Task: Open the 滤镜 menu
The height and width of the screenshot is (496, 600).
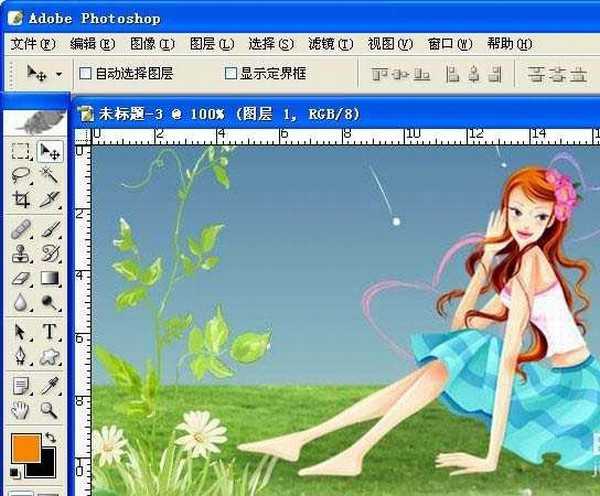Action: [x=330, y=44]
